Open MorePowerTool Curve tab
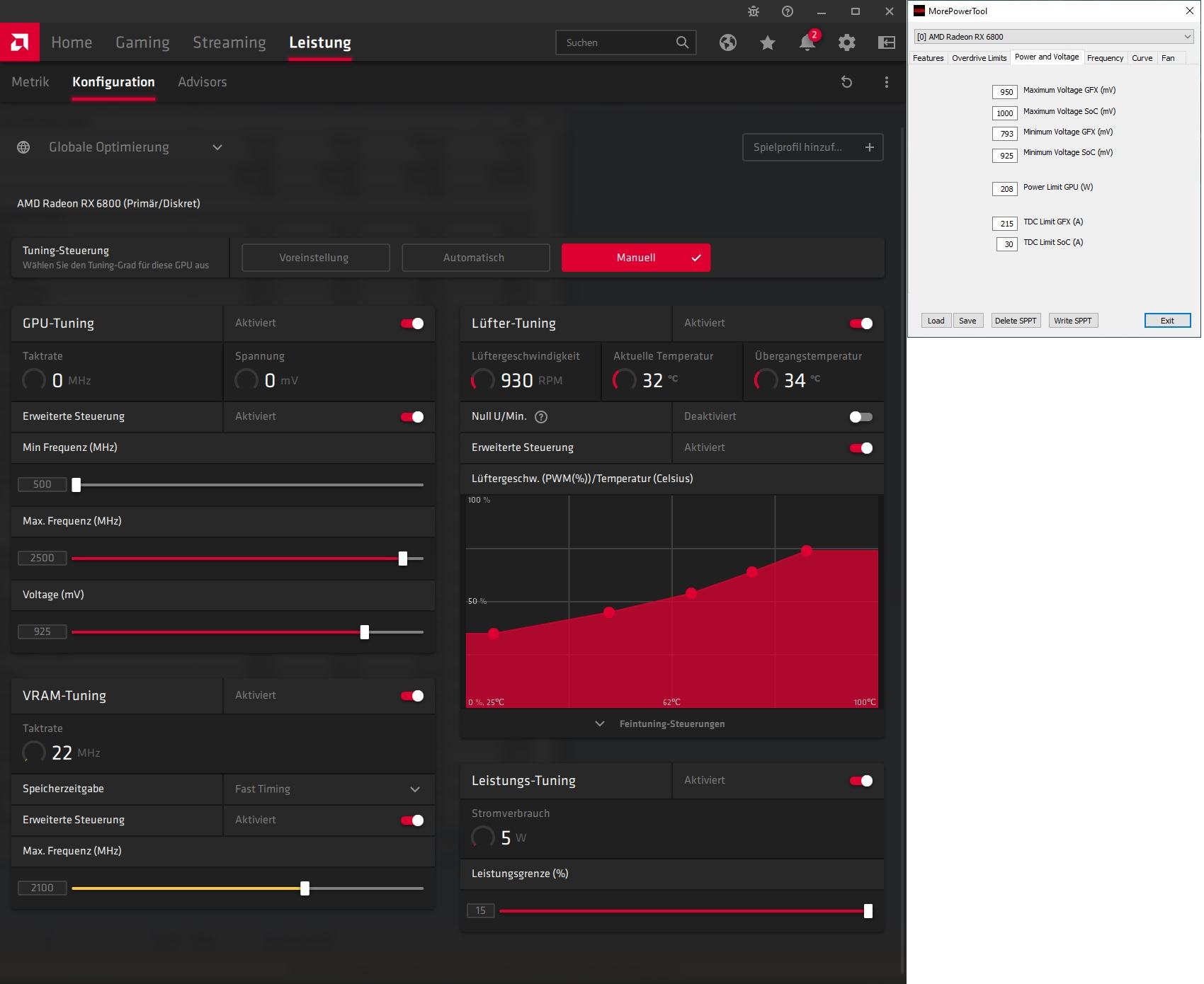The width and height of the screenshot is (1204, 984). coord(1142,58)
